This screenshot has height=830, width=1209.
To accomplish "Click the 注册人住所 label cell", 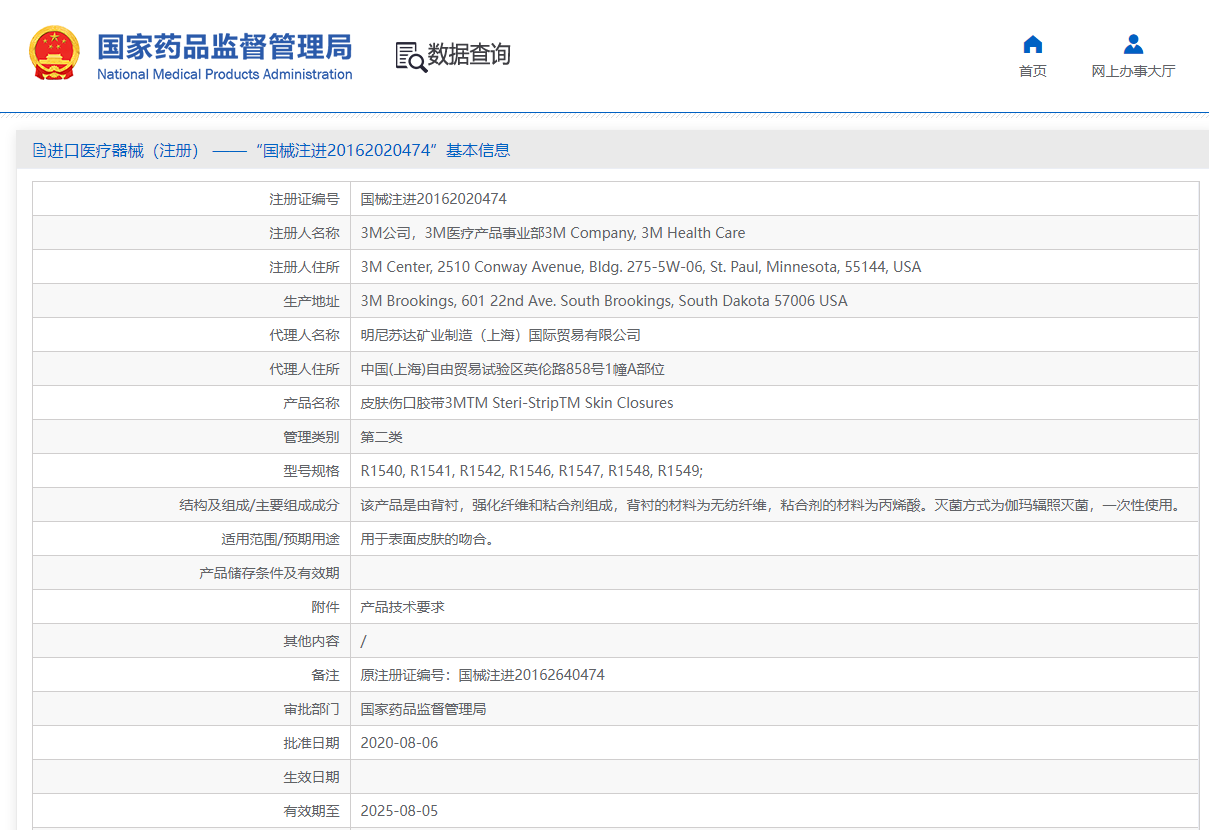I will [192, 267].
